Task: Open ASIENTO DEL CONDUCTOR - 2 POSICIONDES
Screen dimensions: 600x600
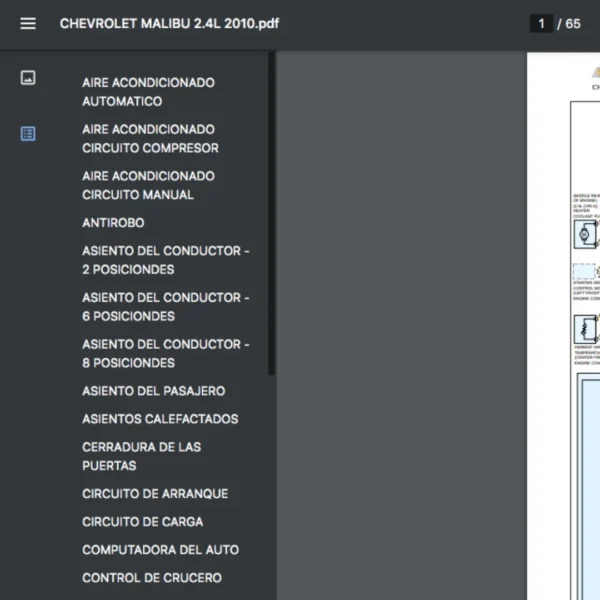Action: coord(165,260)
